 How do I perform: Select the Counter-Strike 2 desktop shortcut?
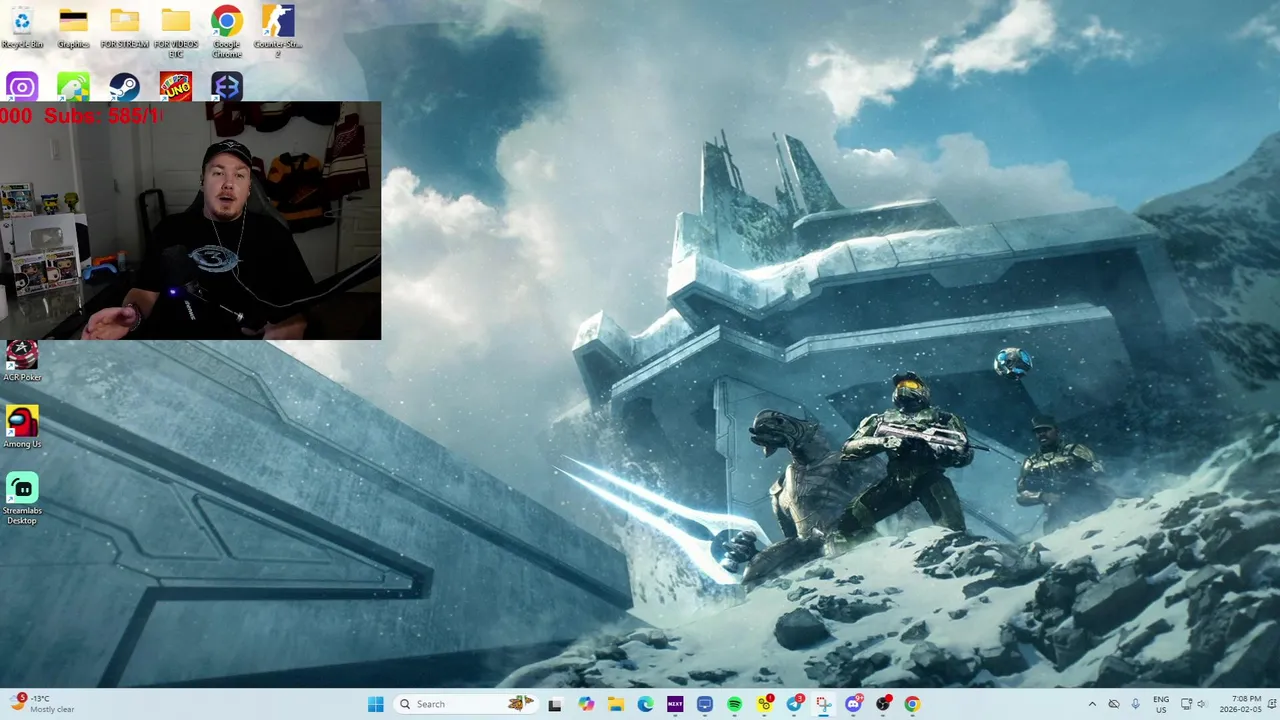(277, 31)
